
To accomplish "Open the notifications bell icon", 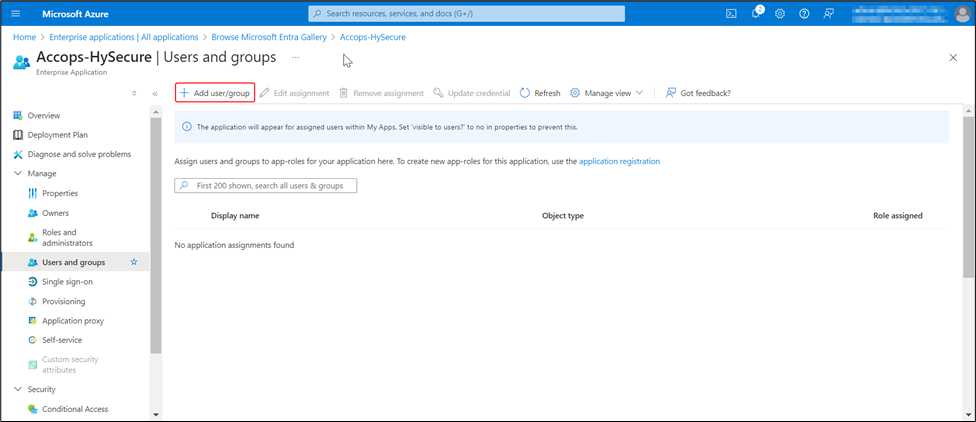I will tap(756, 13).
